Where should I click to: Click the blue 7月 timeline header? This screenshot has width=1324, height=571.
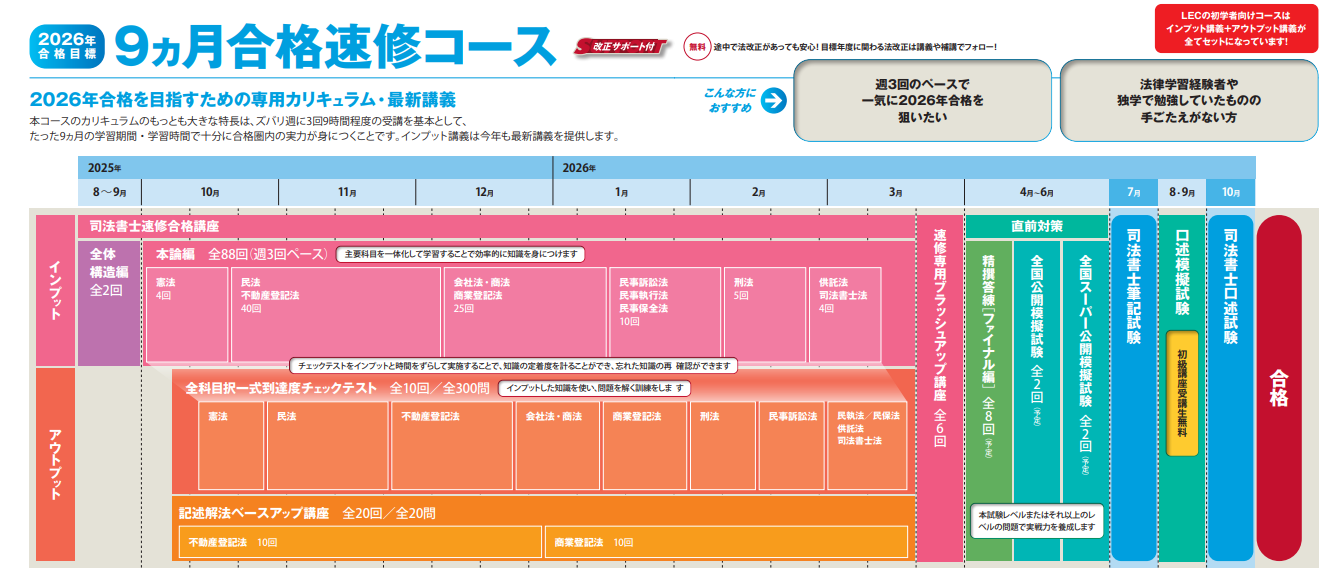[x=1132, y=192]
